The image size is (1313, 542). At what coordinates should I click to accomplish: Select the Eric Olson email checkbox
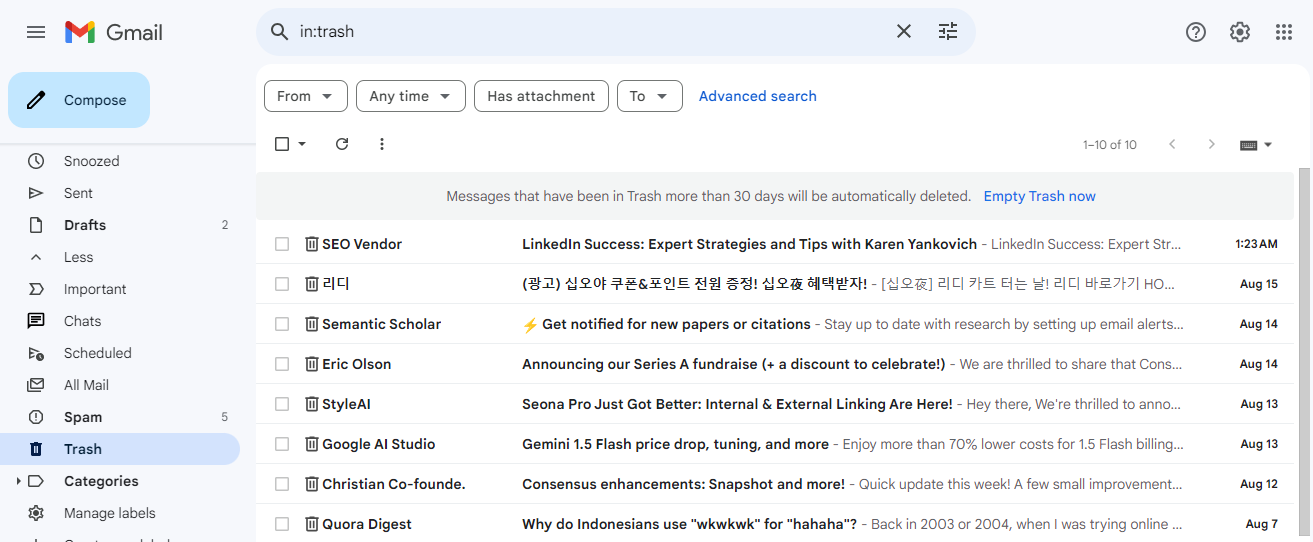click(282, 364)
